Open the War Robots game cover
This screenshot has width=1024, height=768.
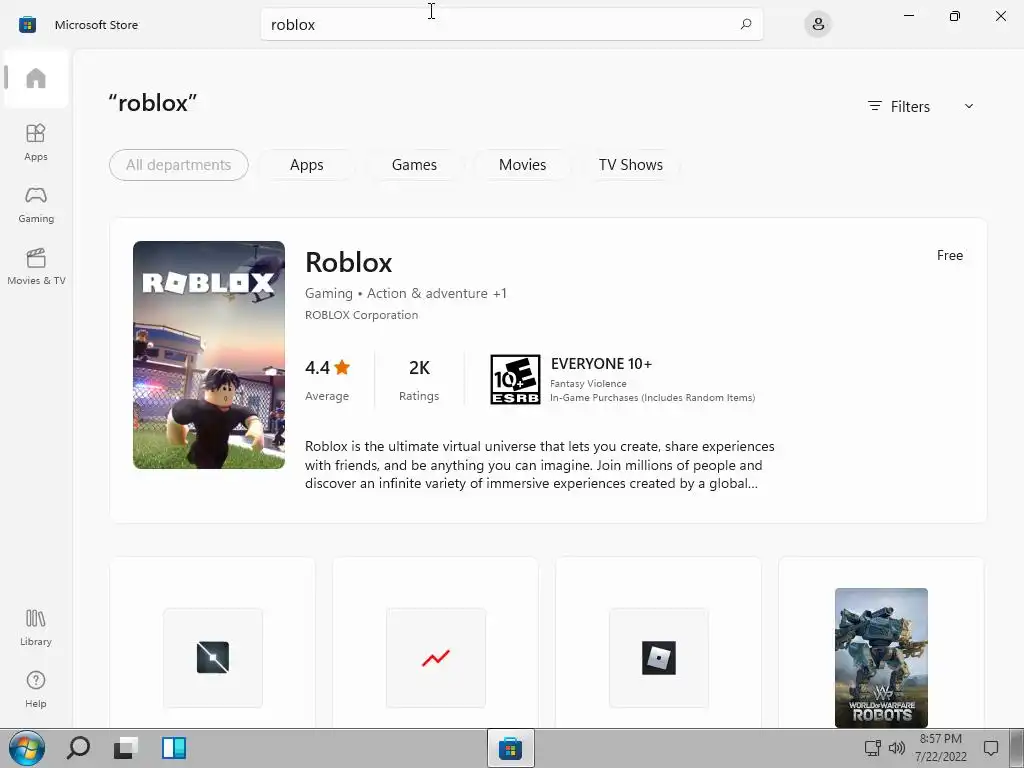pos(881,658)
